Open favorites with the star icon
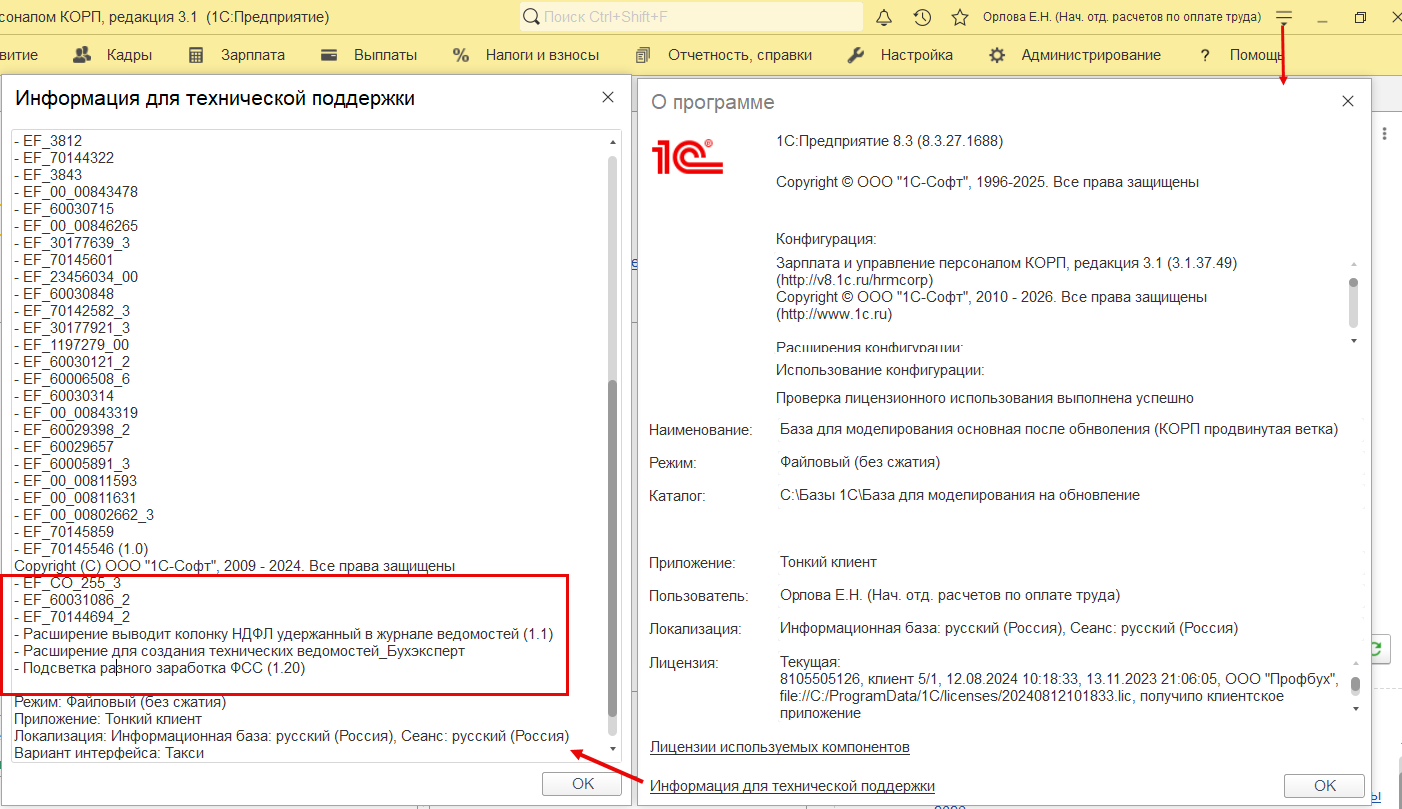Viewport: 1402px width, 809px height. [x=960, y=17]
